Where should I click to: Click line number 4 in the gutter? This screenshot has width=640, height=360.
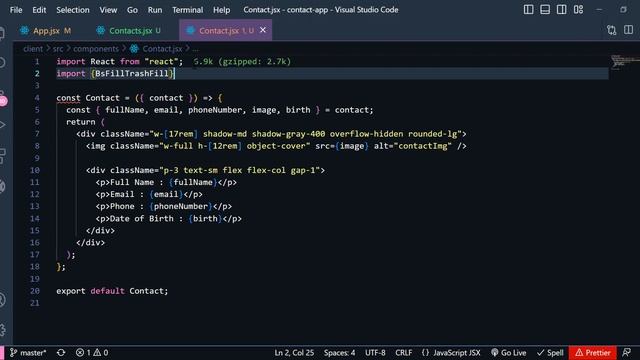tap(37, 98)
